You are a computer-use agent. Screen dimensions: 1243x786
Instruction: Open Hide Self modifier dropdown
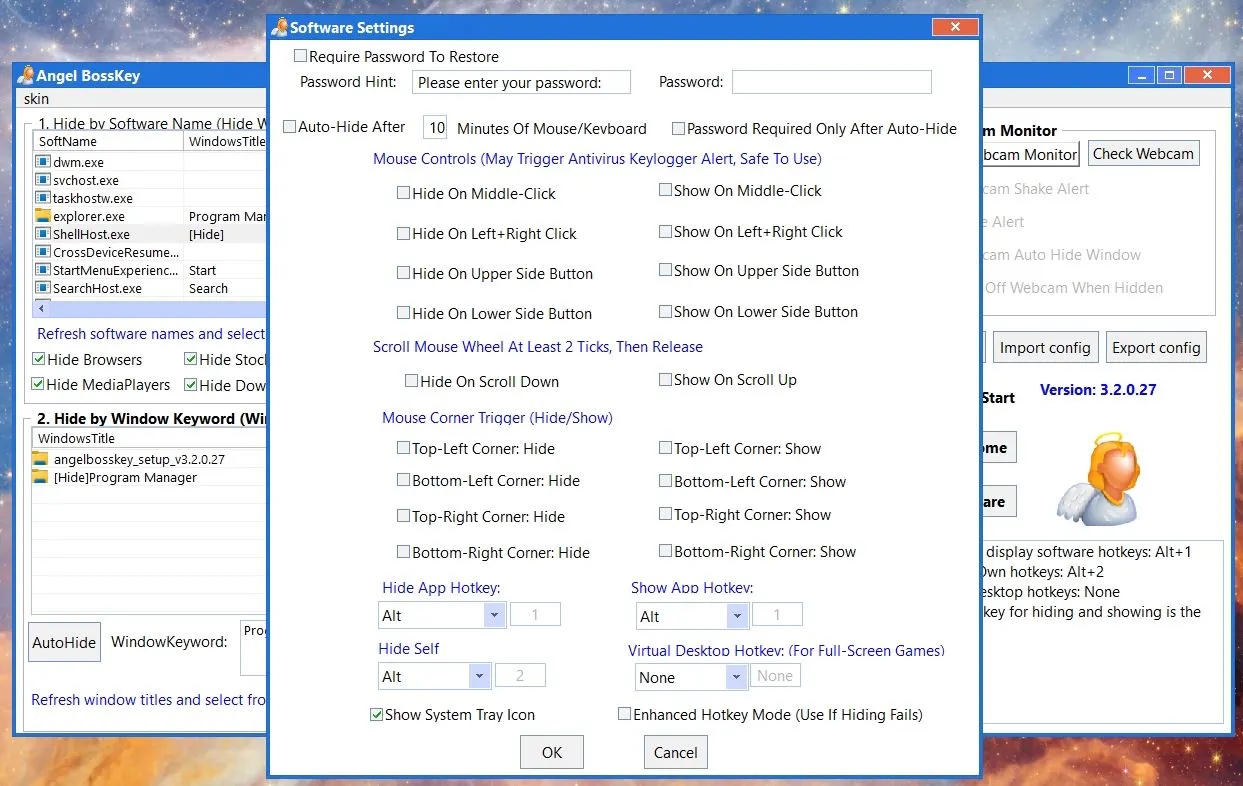480,676
